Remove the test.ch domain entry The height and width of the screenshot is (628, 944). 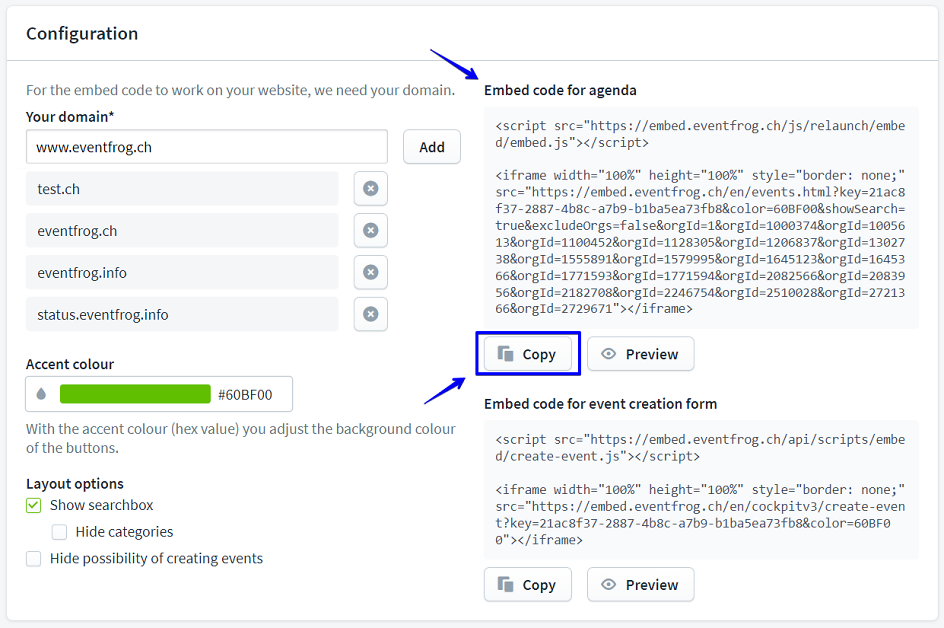click(x=370, y=189)
